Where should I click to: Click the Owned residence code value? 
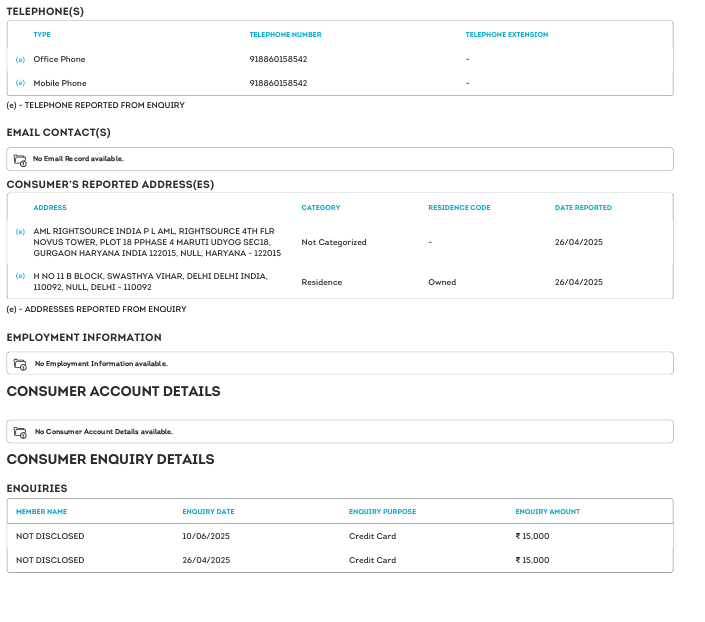pos(442,282)
